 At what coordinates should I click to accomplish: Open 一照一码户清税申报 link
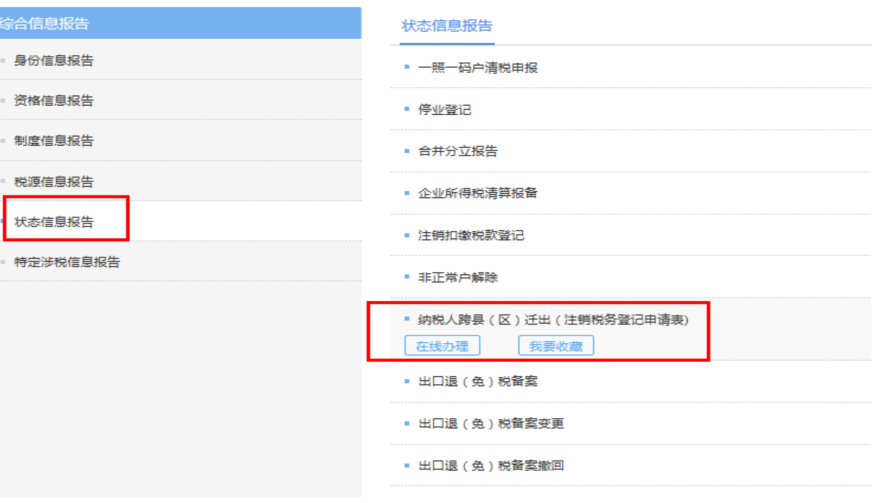pyautogui.click(x=478, y=68)
